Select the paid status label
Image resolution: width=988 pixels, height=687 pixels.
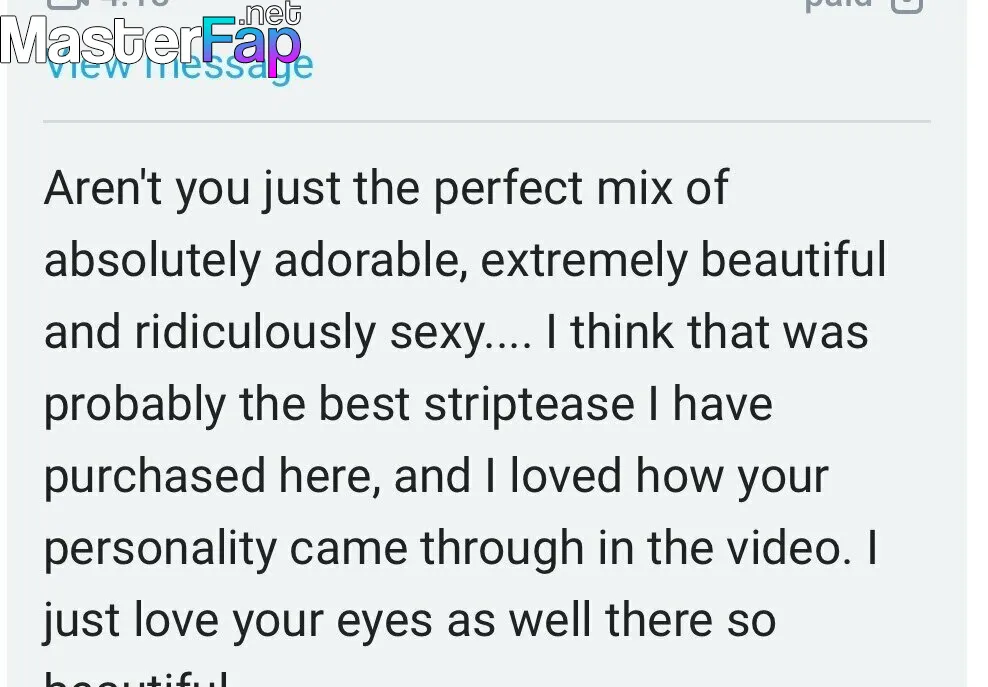(839, 5)
